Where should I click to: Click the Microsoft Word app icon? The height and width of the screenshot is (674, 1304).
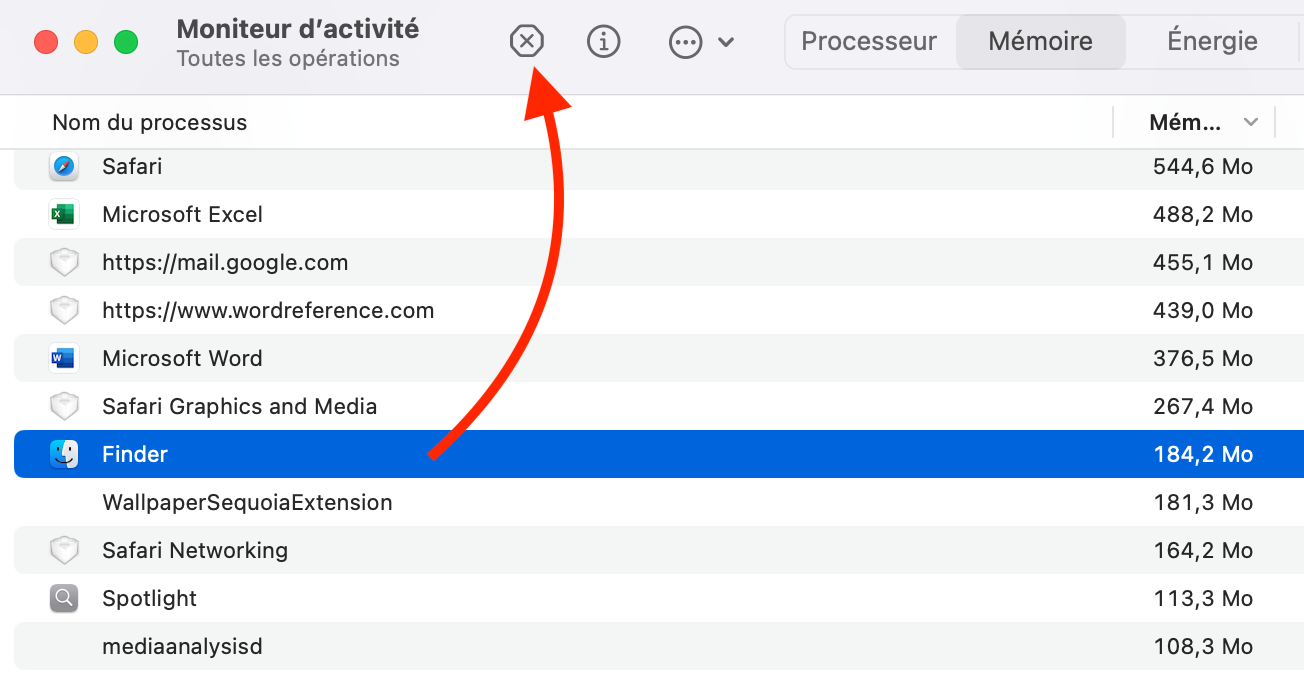pyautogui.click(x=63, y=358)
